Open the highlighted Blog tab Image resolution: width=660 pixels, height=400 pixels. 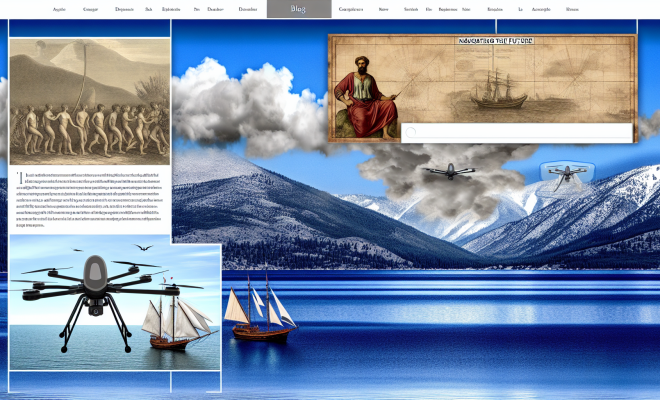tap(299, 9)
